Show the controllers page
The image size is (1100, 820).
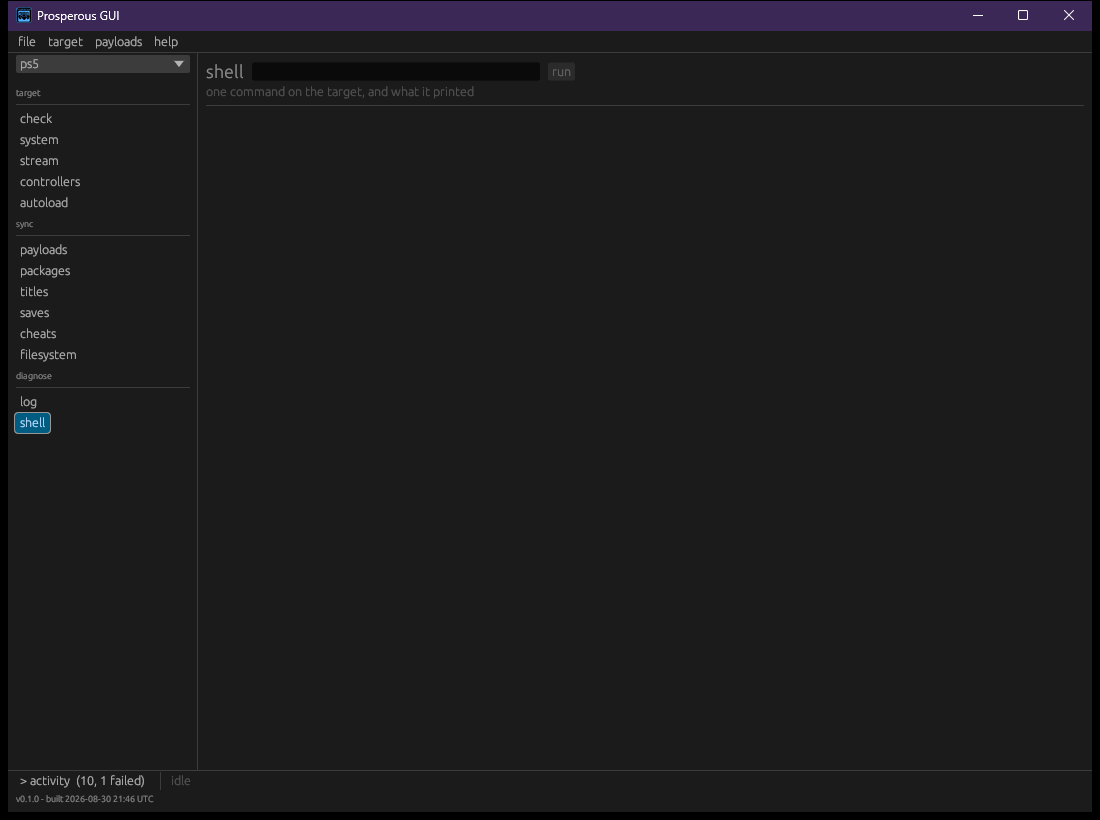(50, 182)
